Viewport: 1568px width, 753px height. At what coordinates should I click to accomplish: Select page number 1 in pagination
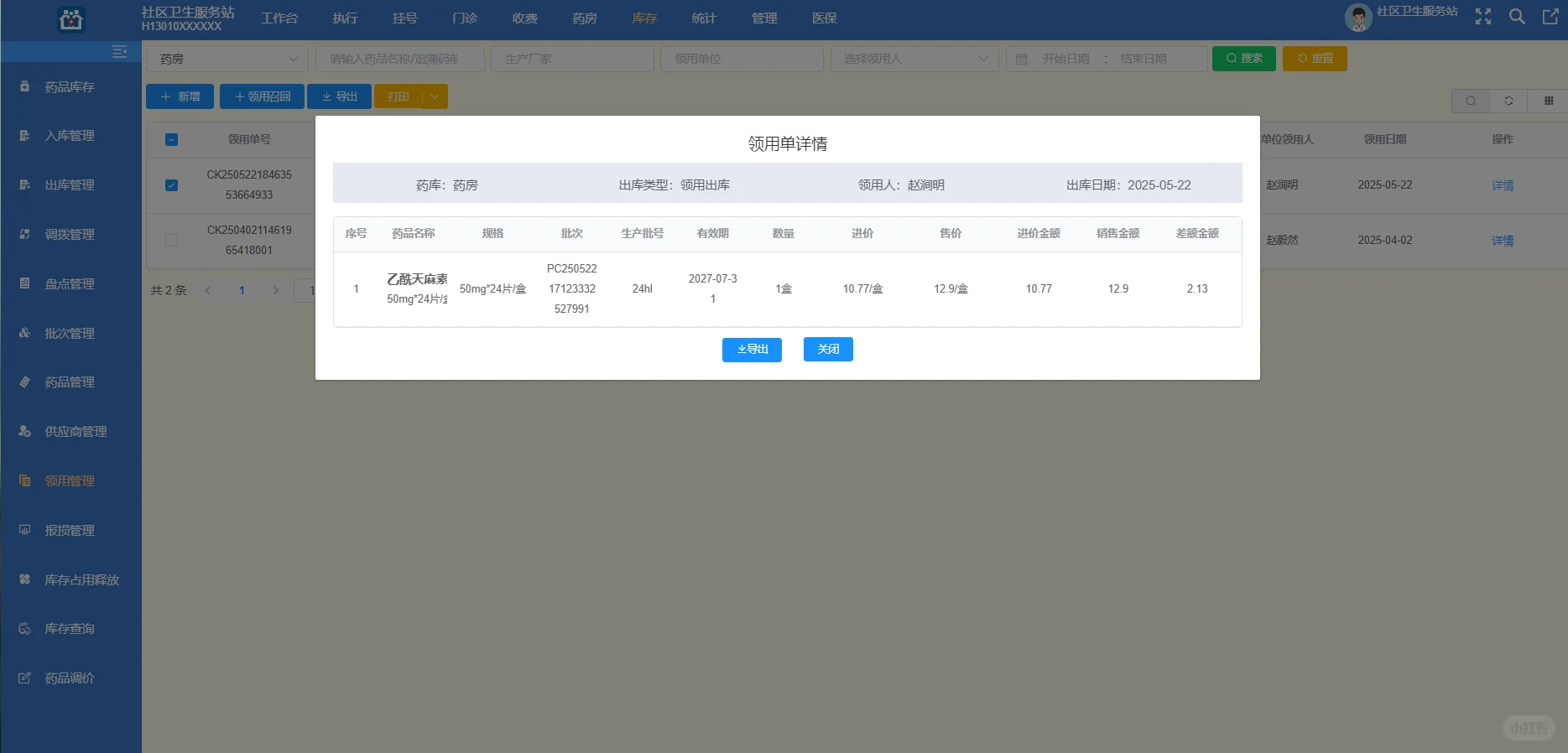(x=242, y=290)
